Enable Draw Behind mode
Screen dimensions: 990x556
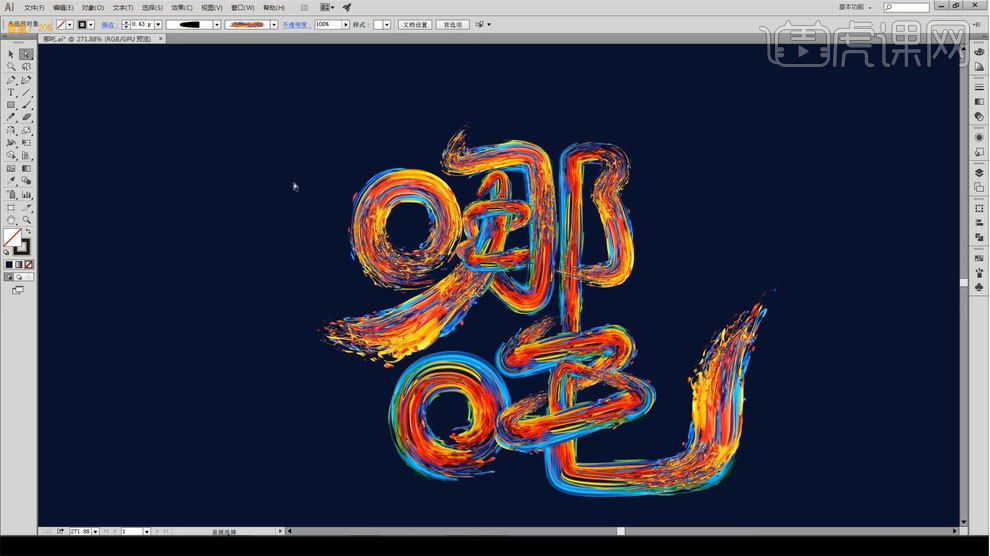pos(19,277)
